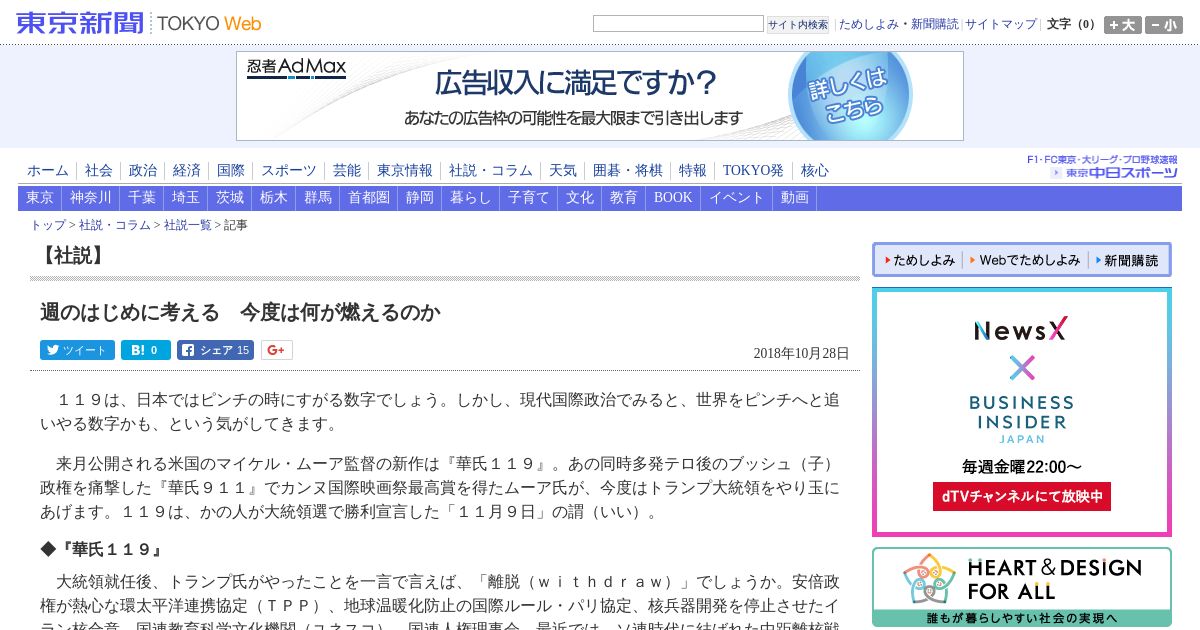Open the NewsX Business Insider ad

[x=1022, y=412]
